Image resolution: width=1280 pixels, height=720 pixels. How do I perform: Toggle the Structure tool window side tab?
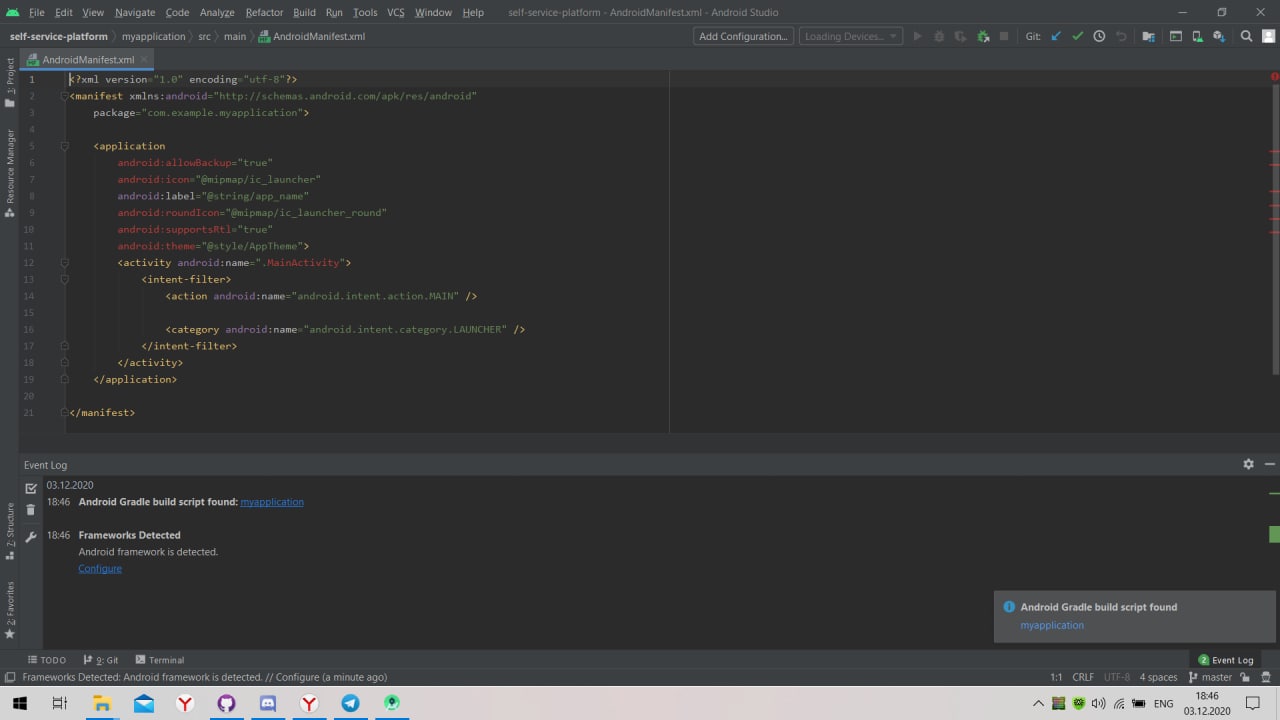pos(10,531)
